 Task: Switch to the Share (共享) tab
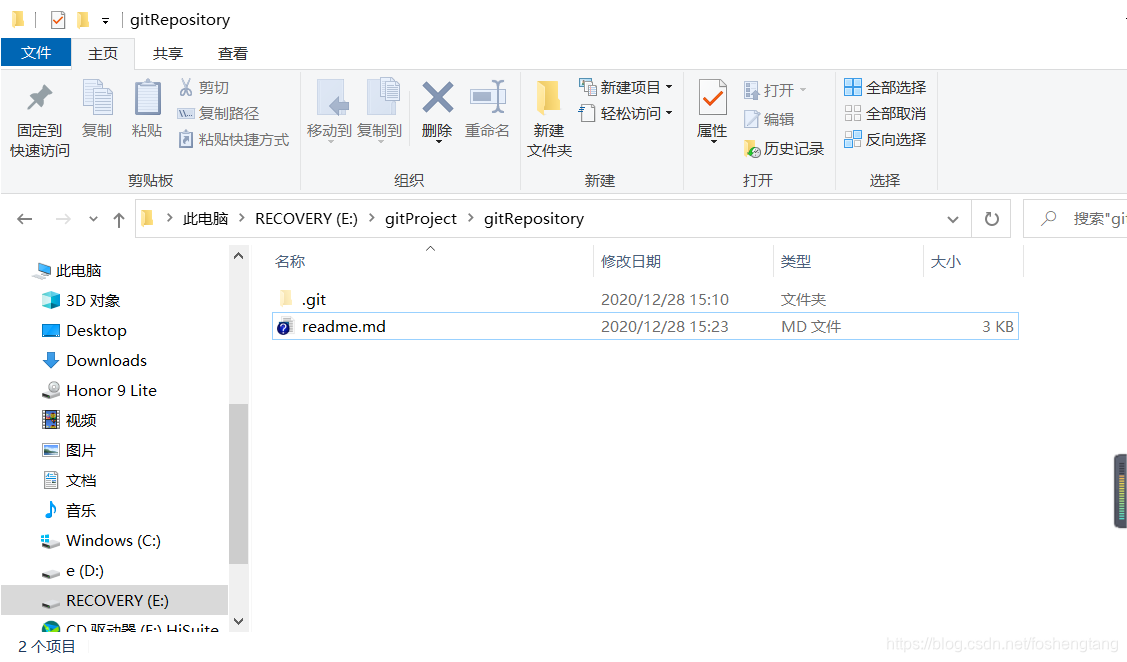click(x=167, y=54)
